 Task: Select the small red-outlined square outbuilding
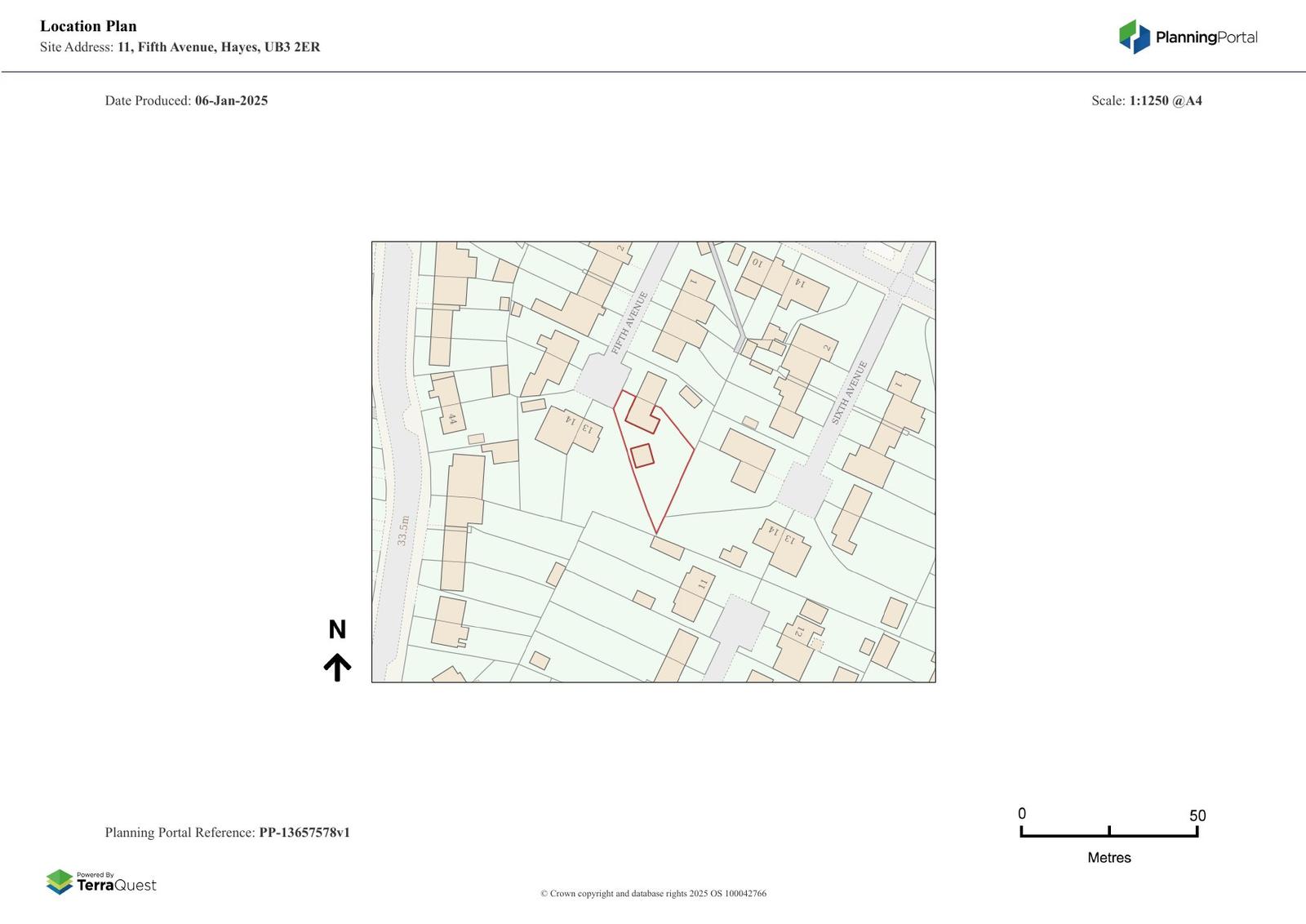[642, 455]
